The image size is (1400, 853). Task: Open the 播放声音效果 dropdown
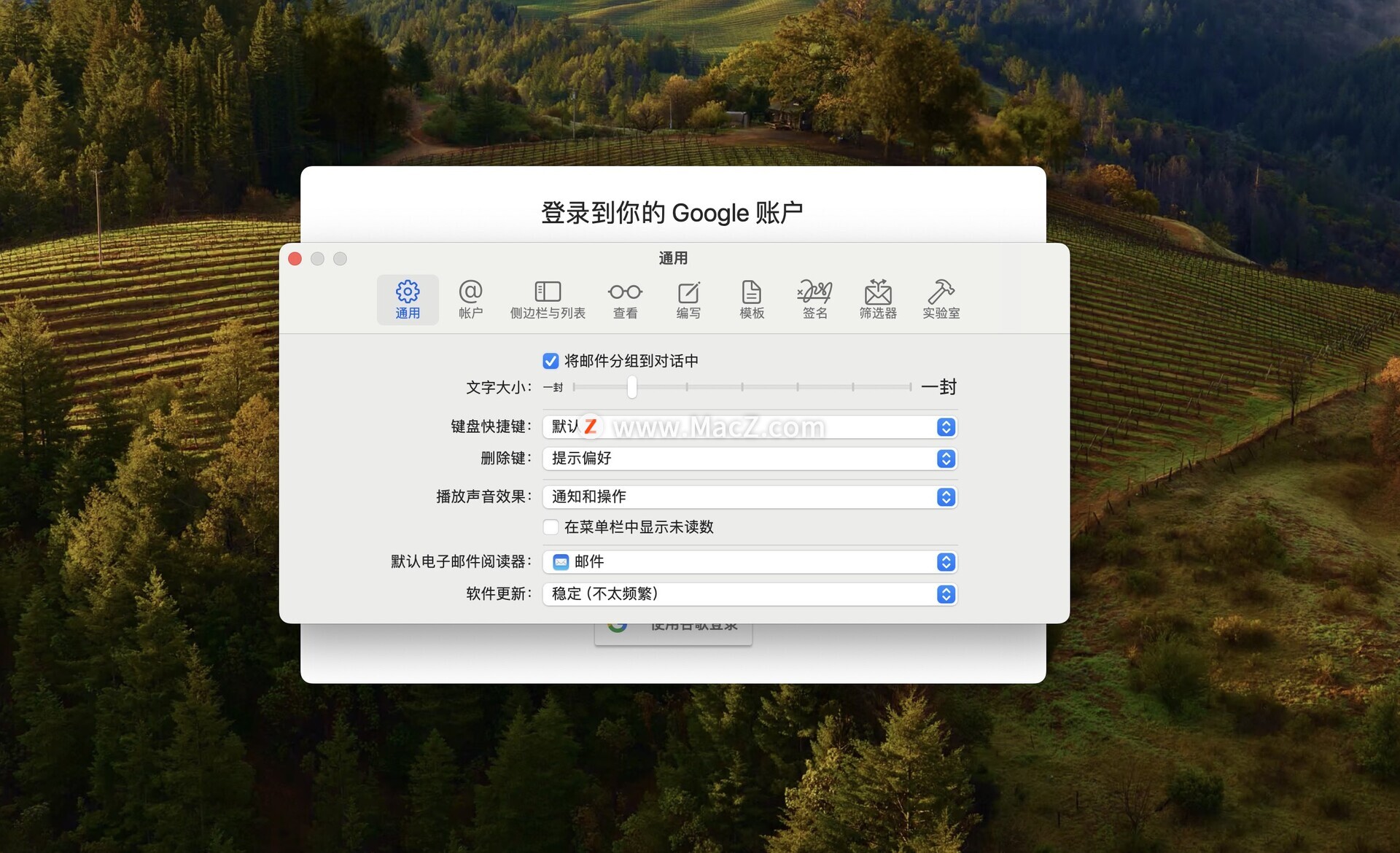point(750,497)
